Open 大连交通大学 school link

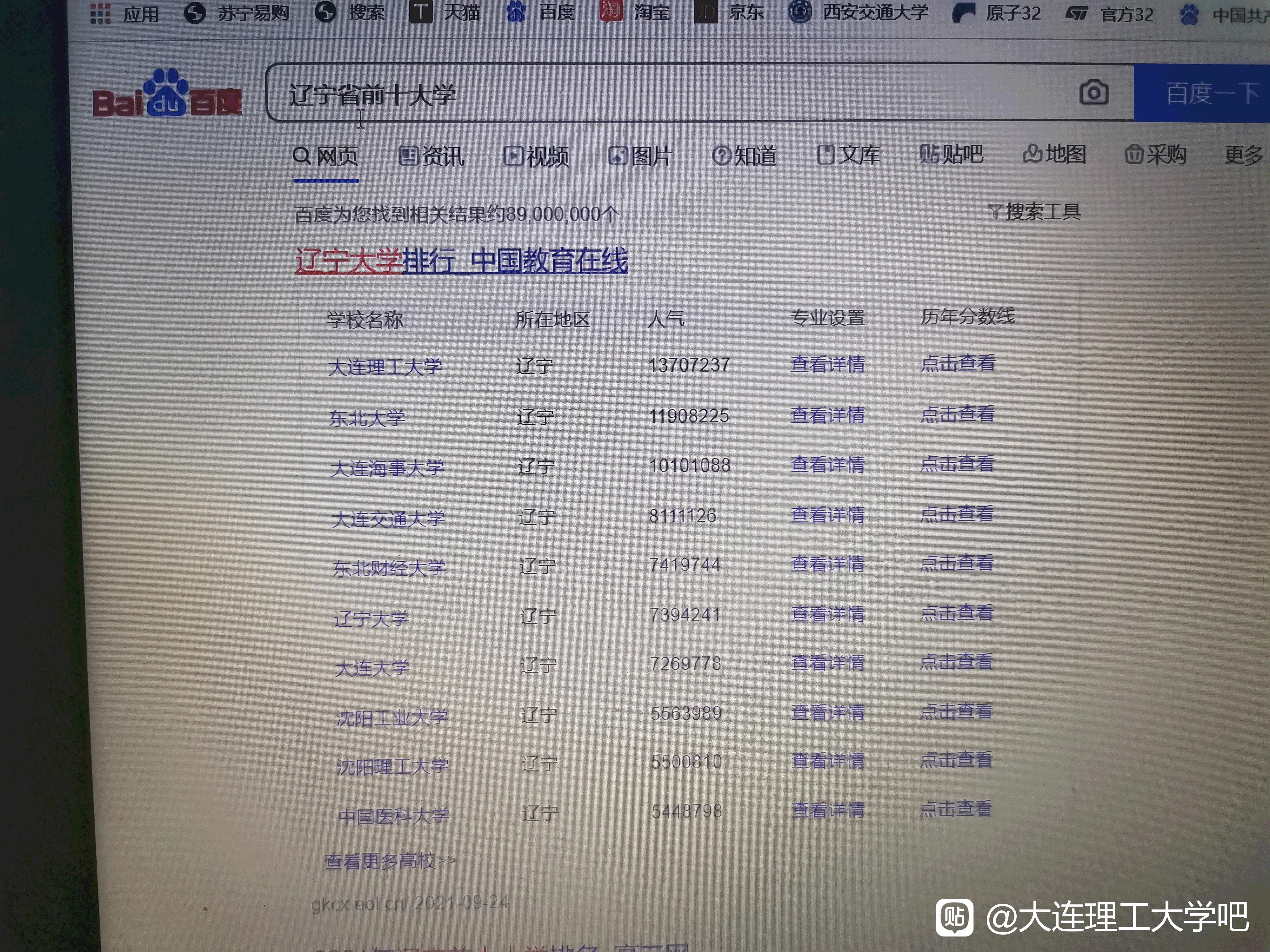[388, 519]
